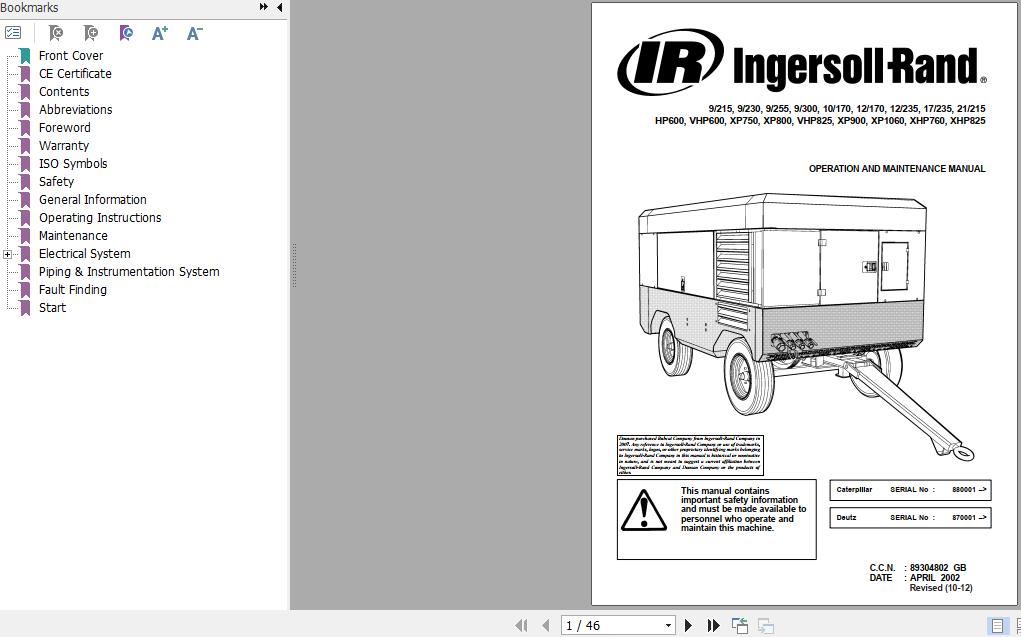The height and width of the screenshot is (637, 1021).
Task: Collapse the bookmarks panel with left arrow
Action: click(x=279, y=7)
